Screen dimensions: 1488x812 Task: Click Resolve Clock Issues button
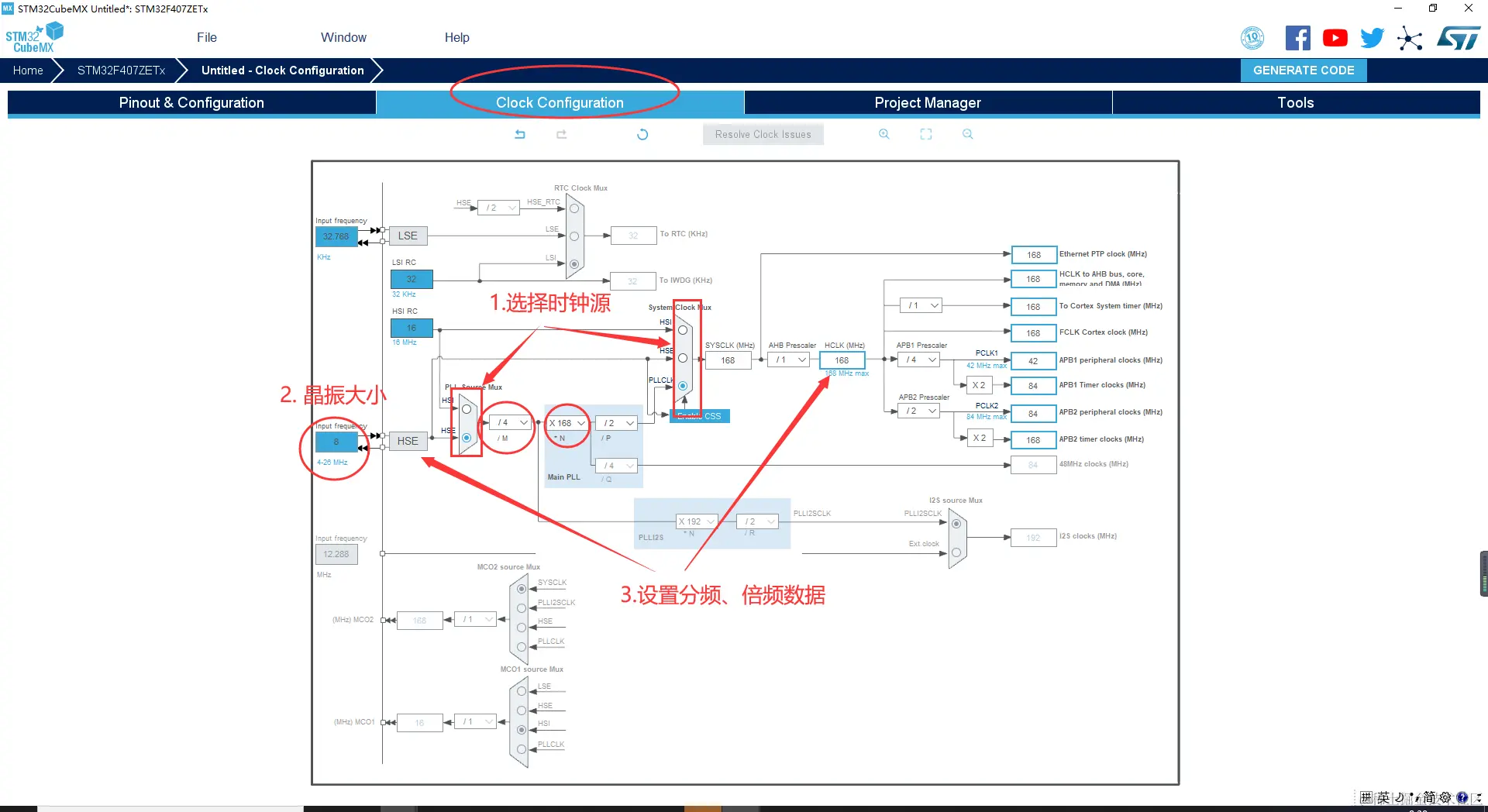763,134
